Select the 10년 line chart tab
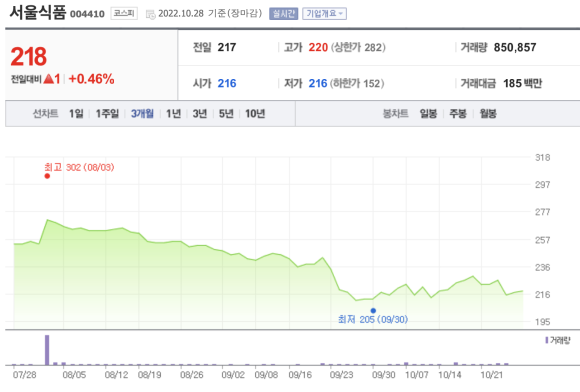Viewport: 580px width, 392px height. 255,114
